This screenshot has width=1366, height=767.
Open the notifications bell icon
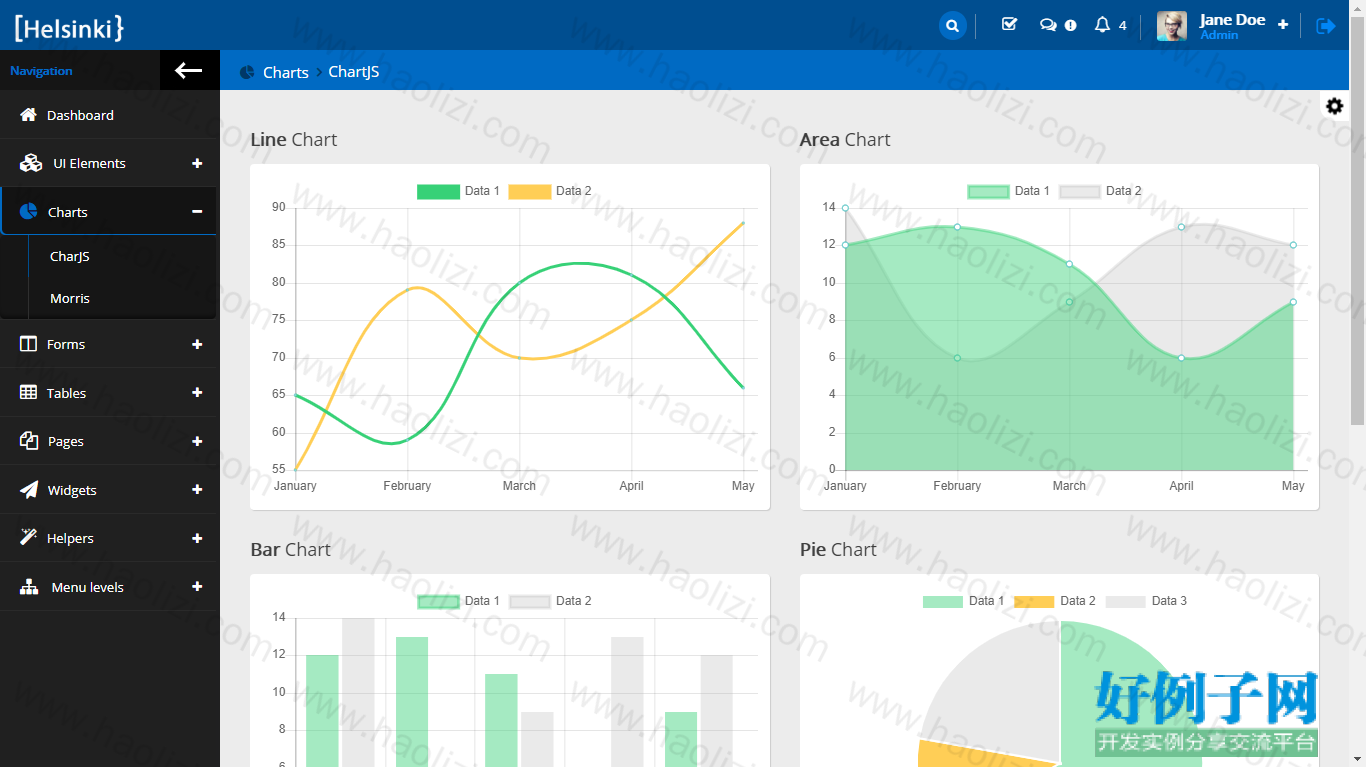pyautogui.click(x=1102, y=25)
